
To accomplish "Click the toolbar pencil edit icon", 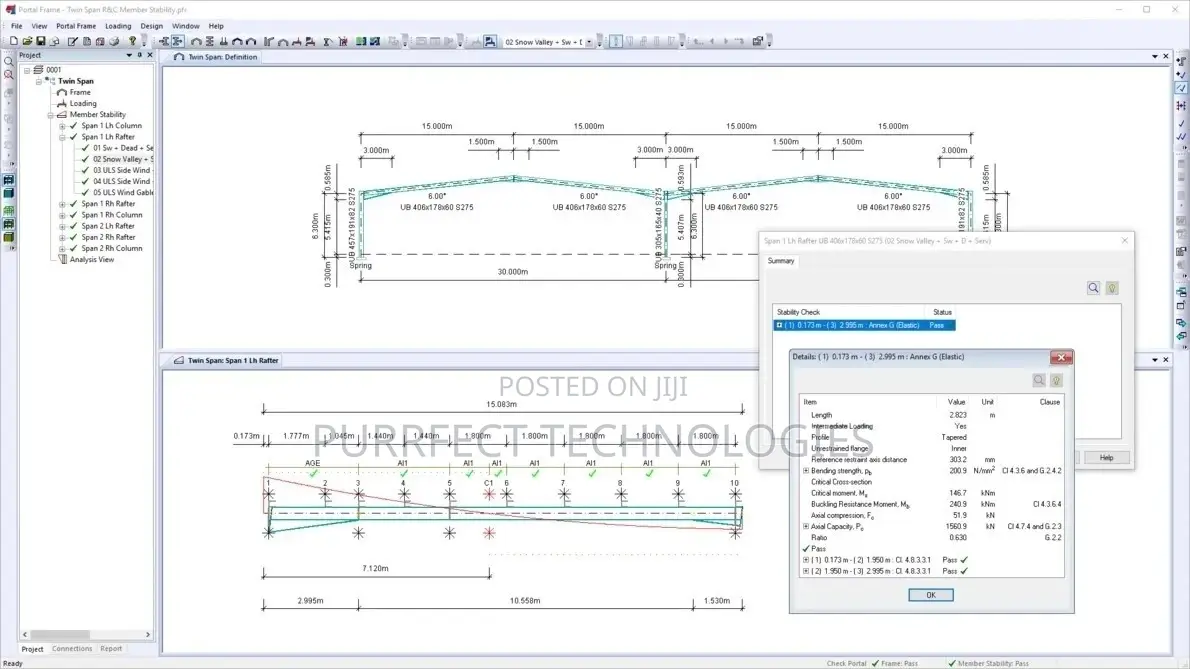I will coord(73,41).
